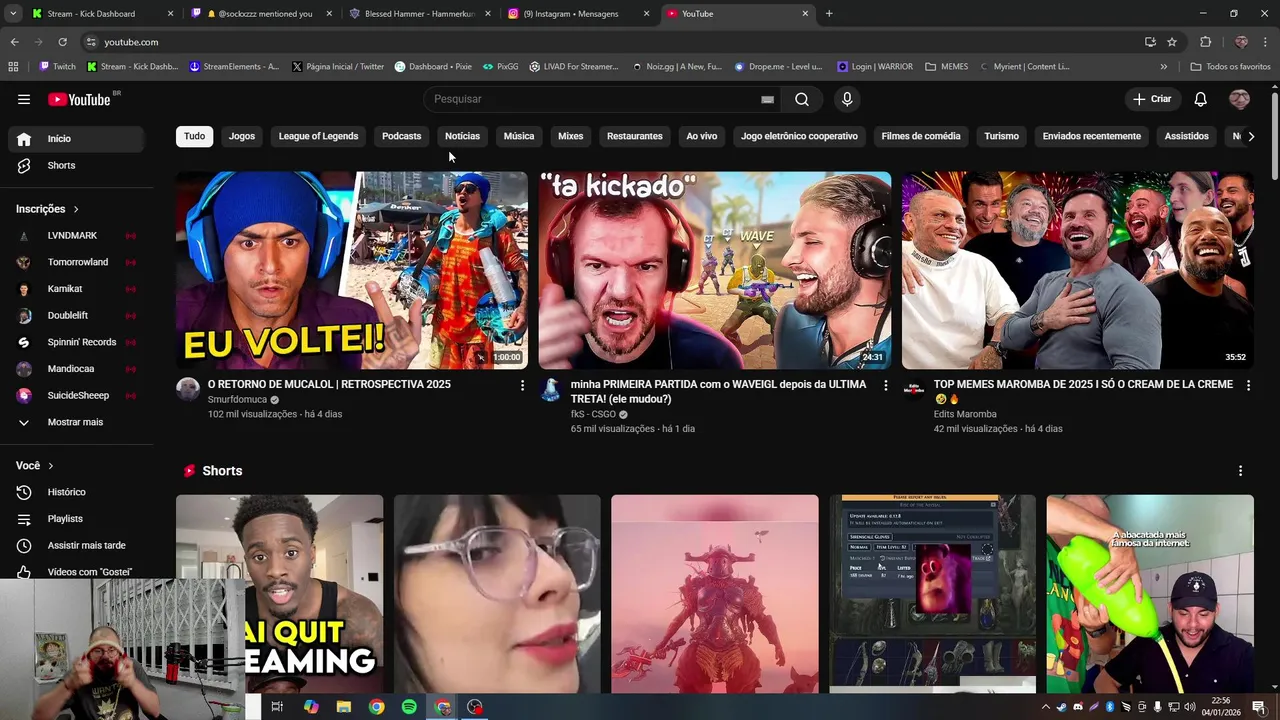Reload the page in Chrome
The height and width of the screenshot is (720, 1280).
click(x=62, y=42)
